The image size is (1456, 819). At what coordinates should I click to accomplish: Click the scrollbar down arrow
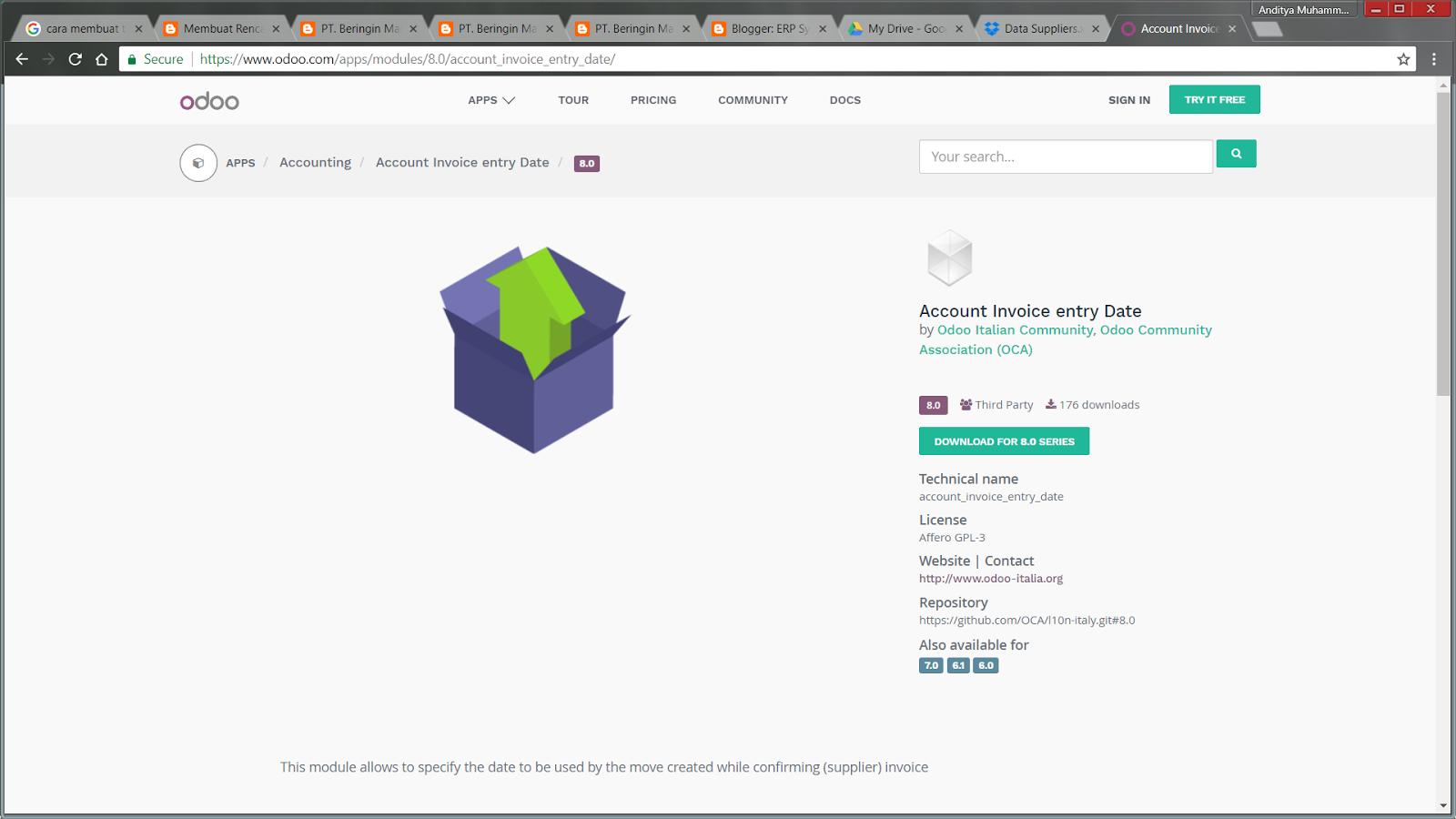1443,805
